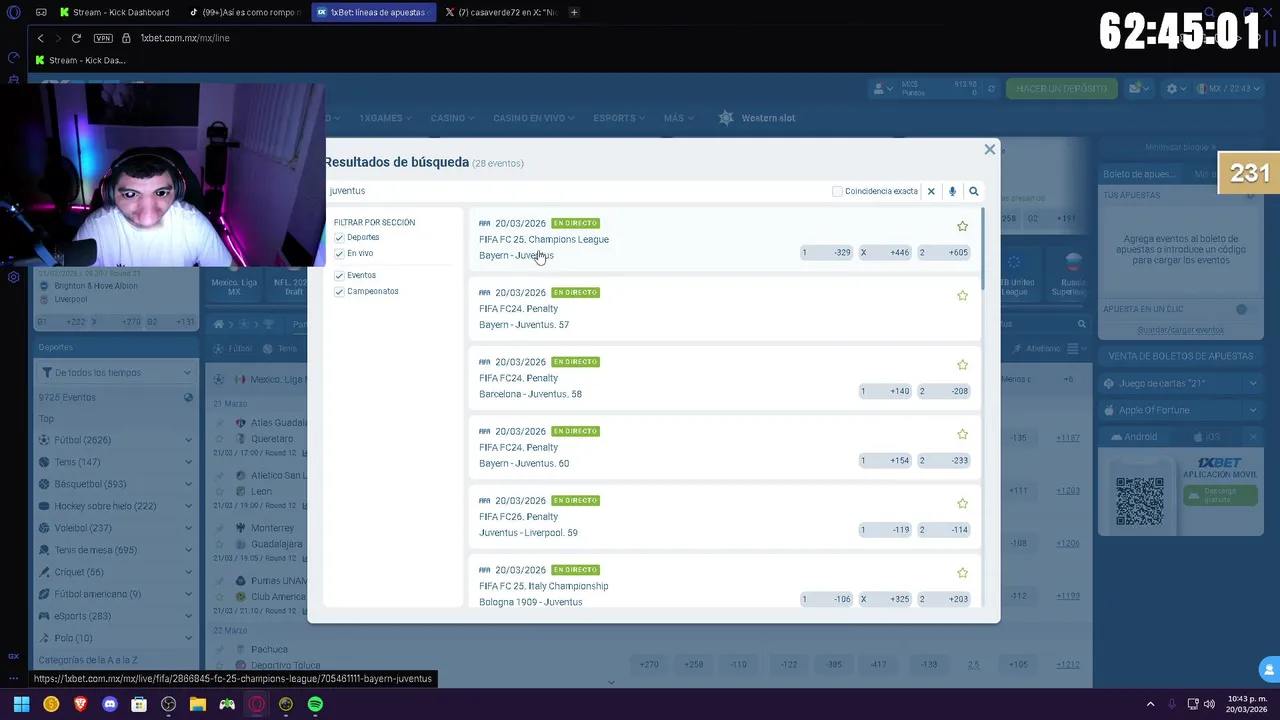
Task: Star the Juventus - Liverpool. 59 event
Action: pos(962,503)
